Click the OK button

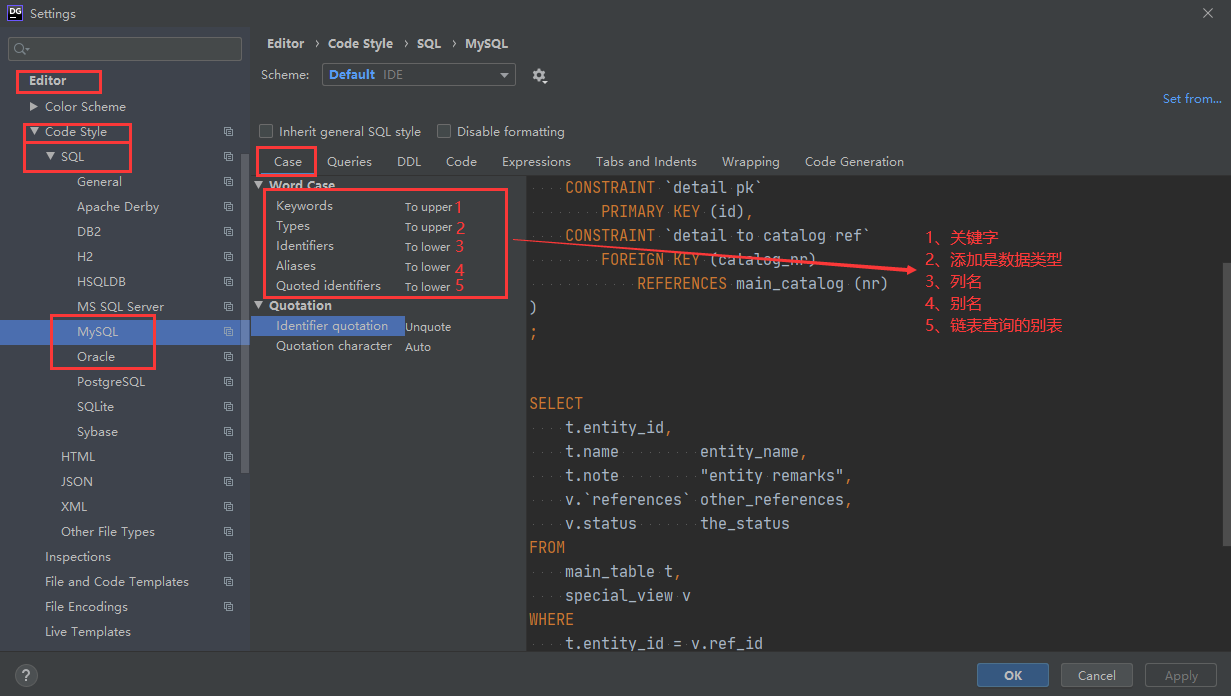1013,675
